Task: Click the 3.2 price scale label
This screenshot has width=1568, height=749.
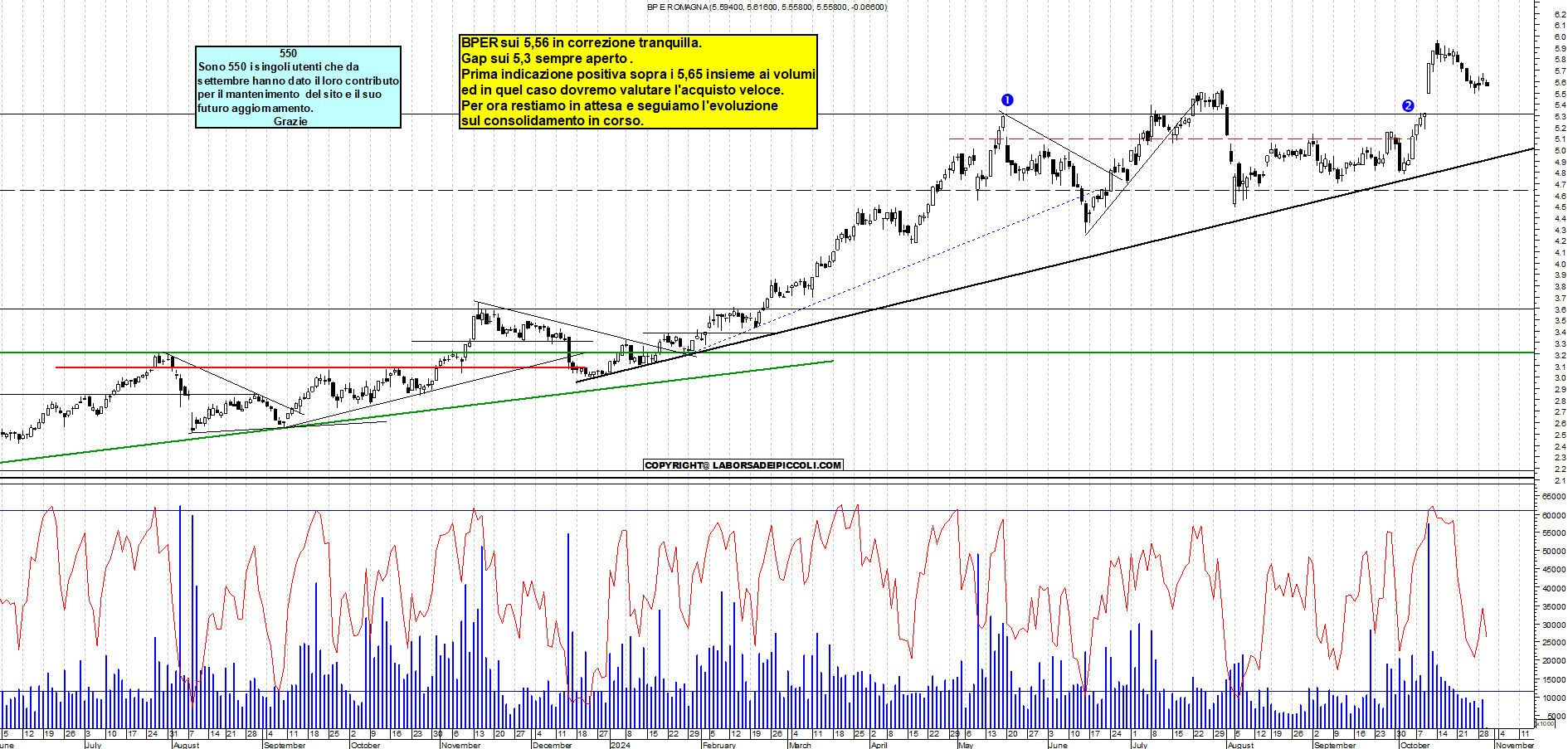Action: pos(1560,355)
